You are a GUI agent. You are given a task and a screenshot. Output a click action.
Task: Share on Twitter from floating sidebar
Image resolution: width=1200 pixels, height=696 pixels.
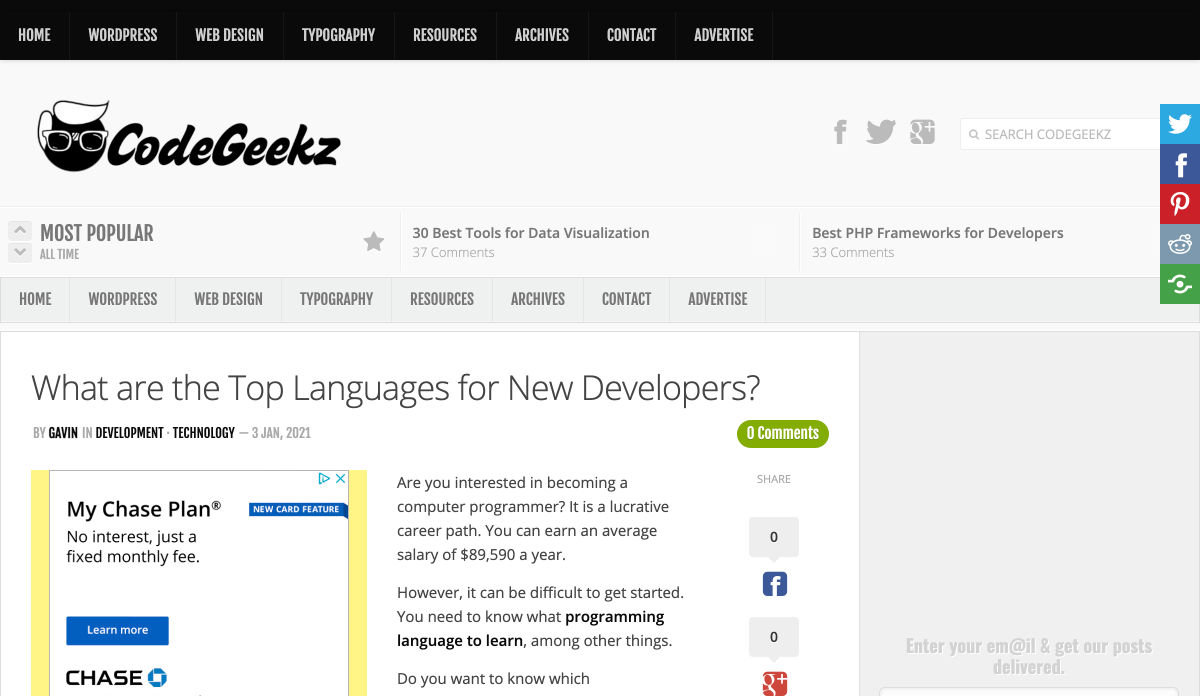[x=1180, y=124]
